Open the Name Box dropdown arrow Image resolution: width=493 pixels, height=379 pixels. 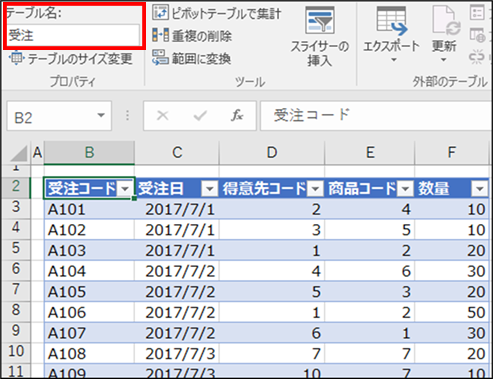[101, 115]
